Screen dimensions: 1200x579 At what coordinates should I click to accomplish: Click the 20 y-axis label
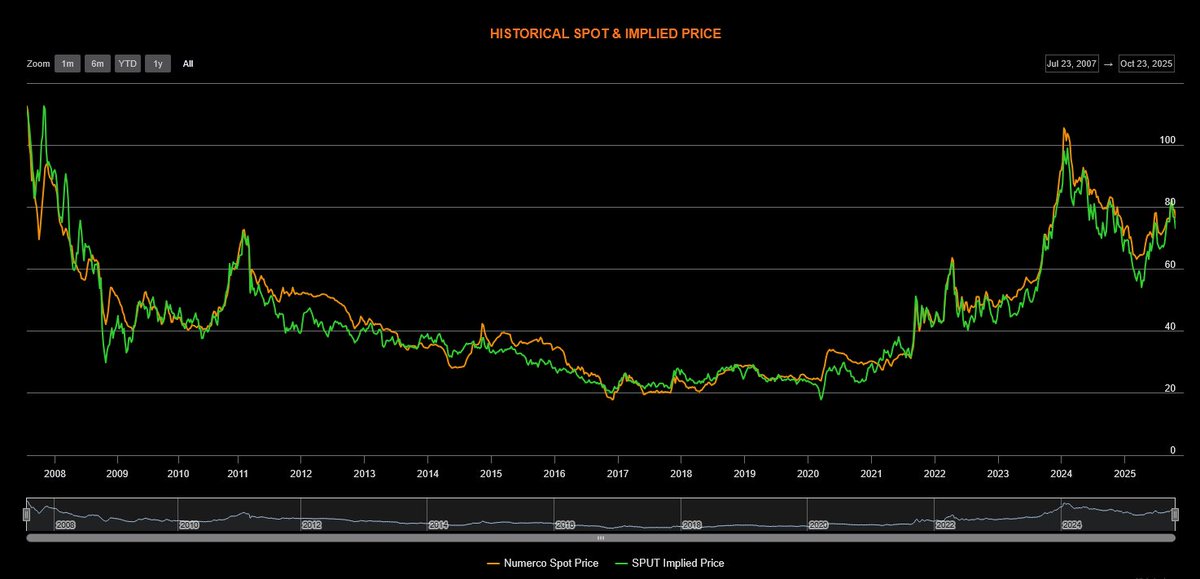point(1170,388)
